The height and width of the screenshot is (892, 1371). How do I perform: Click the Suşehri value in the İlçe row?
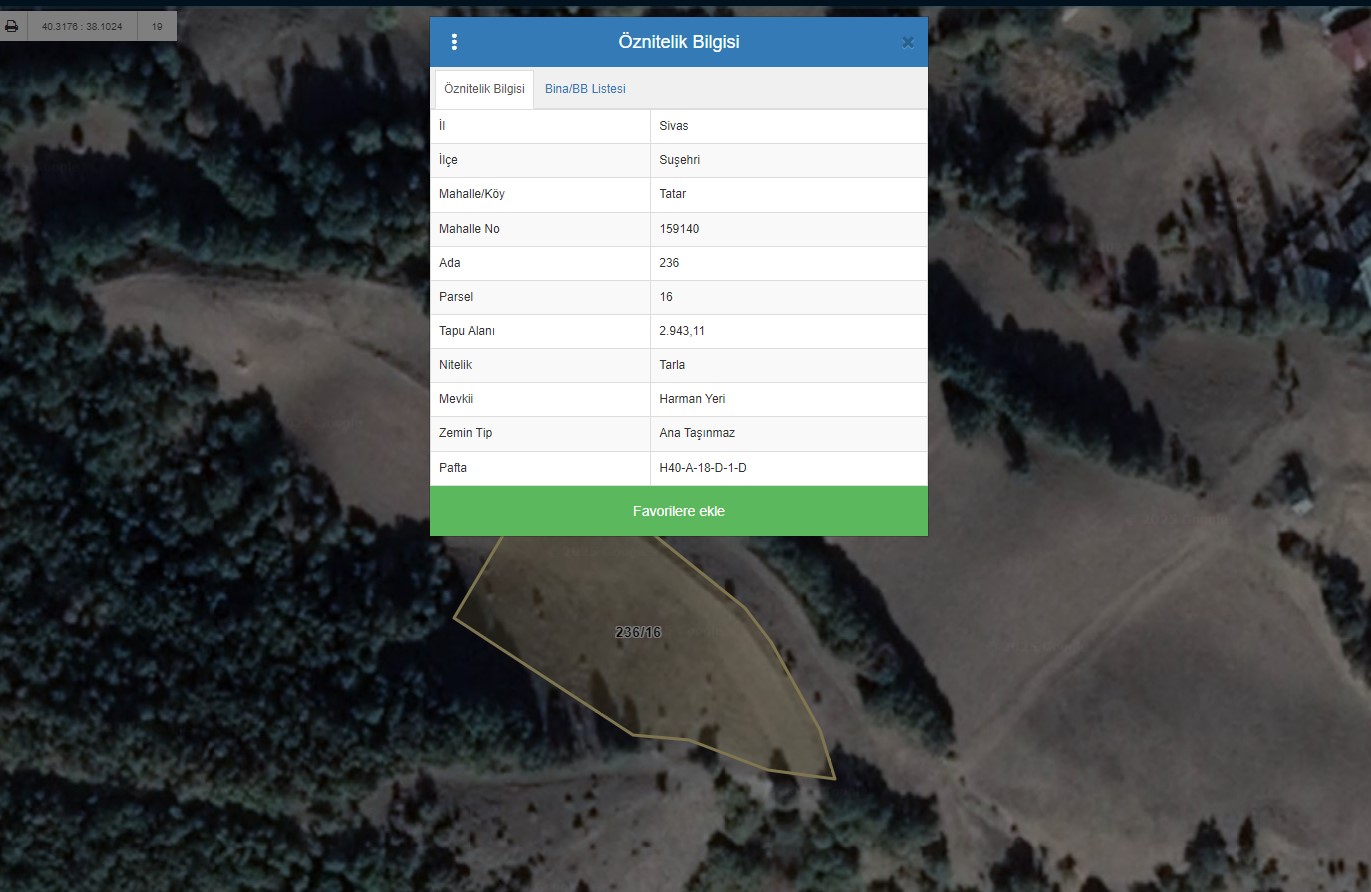coord(679,160)
